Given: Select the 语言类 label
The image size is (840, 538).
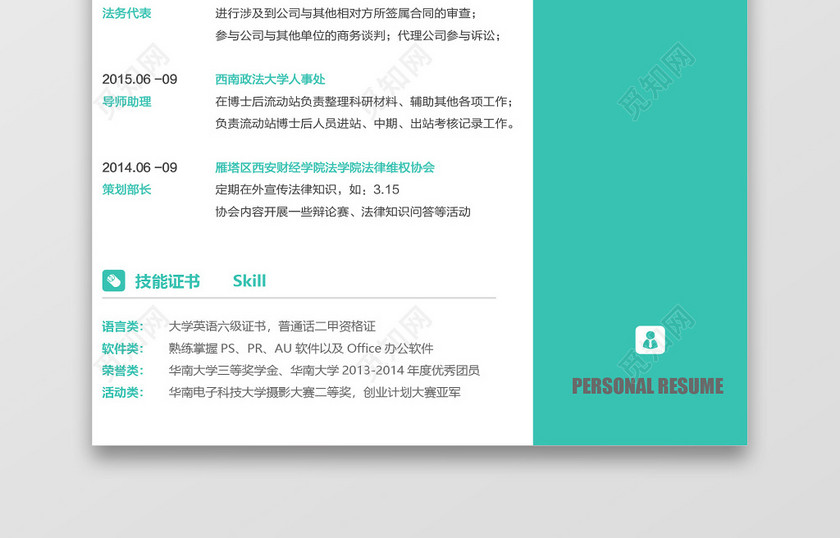Looking at the screenshot, I should 123,326.
